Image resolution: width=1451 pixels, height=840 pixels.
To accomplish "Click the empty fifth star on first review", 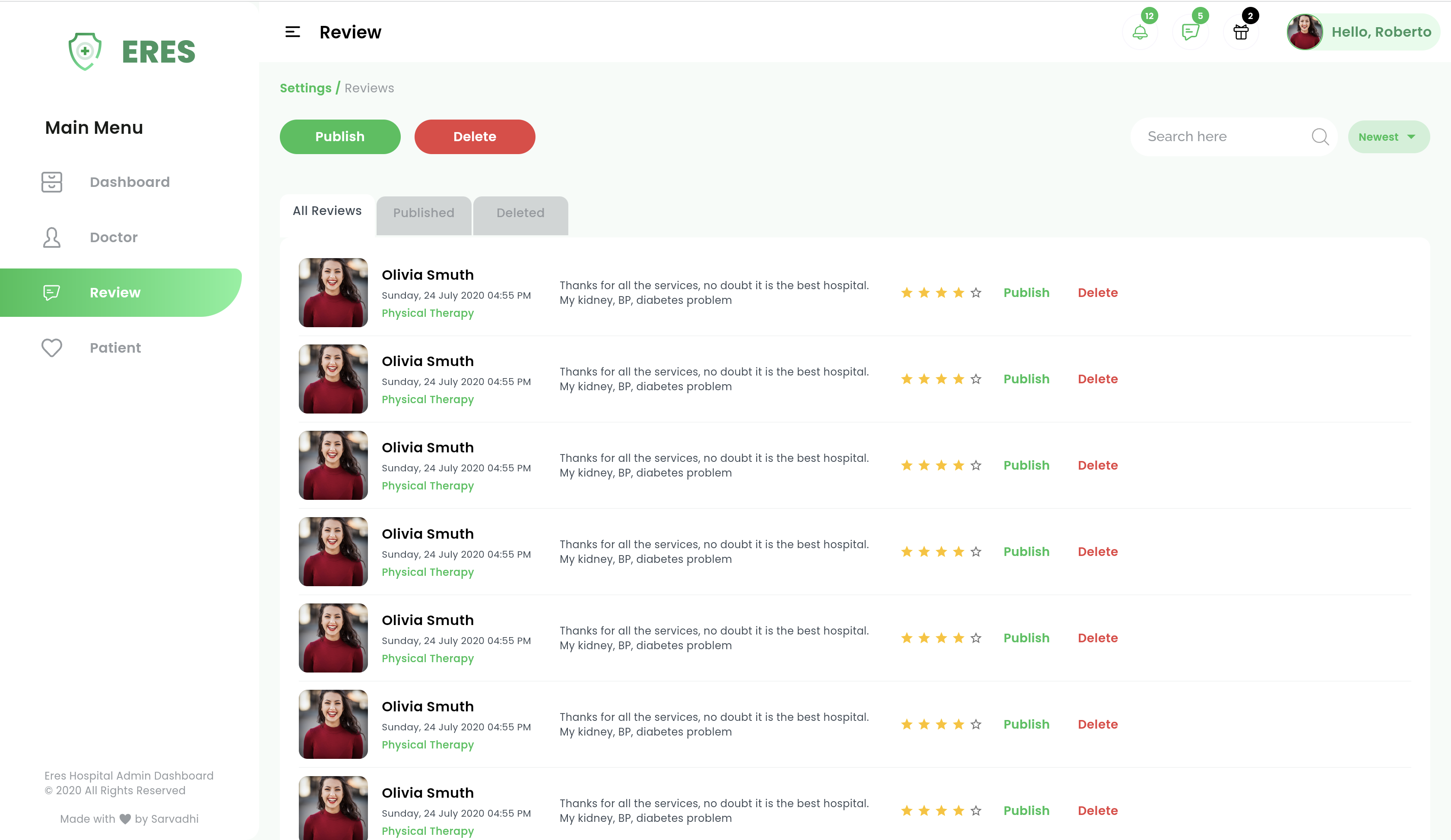I will (976, 292).
